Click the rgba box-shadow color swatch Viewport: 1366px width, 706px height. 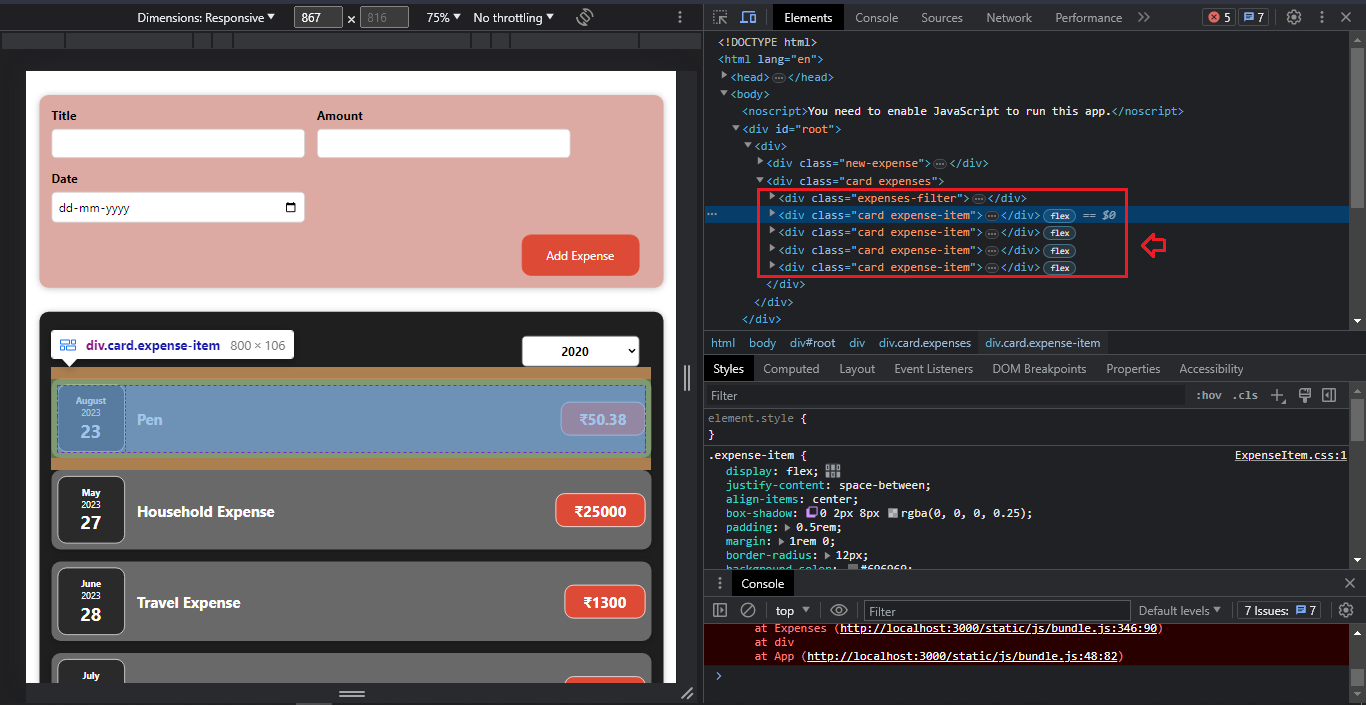(x=893, y=513)
